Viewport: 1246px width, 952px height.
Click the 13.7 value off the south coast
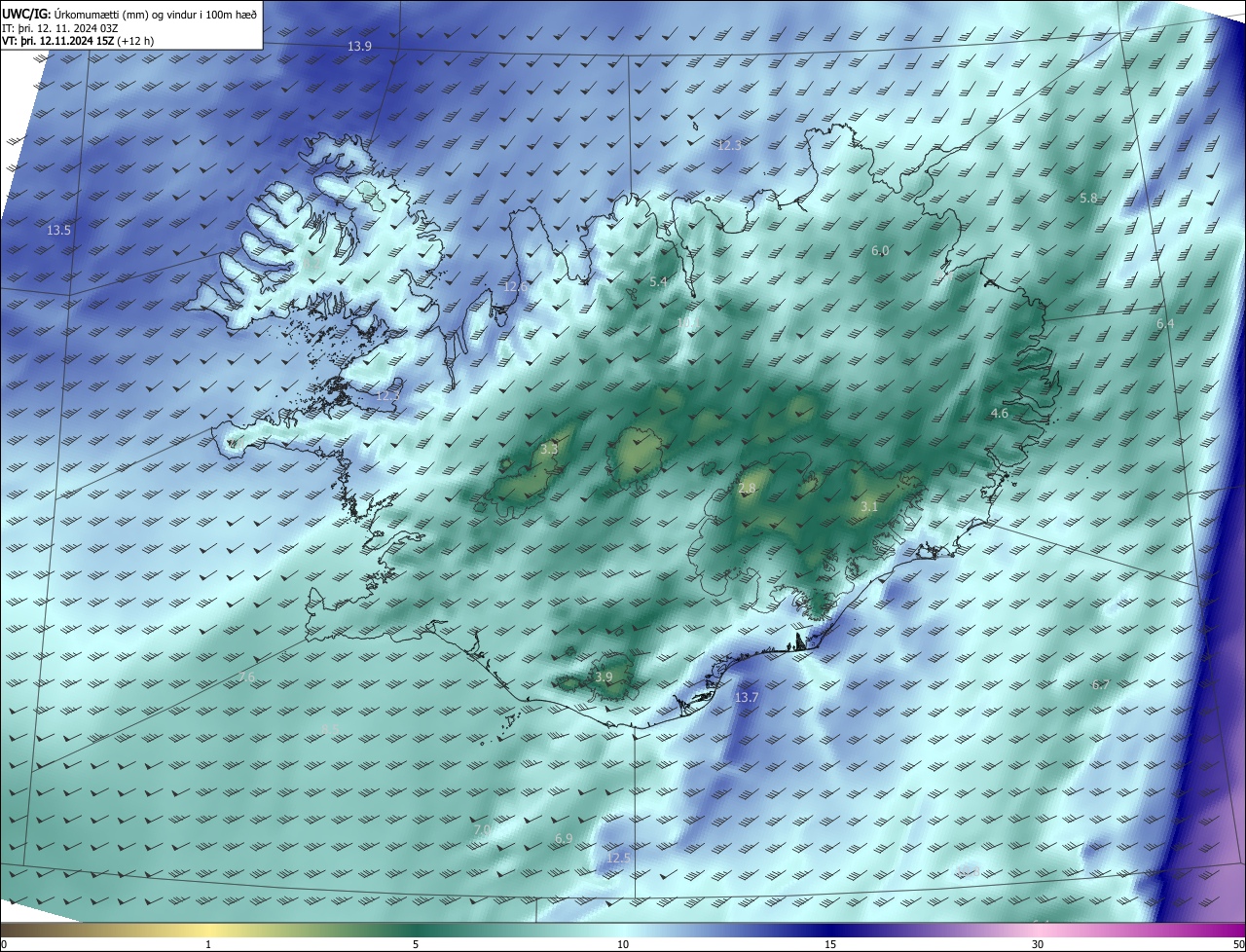[747, 698]
